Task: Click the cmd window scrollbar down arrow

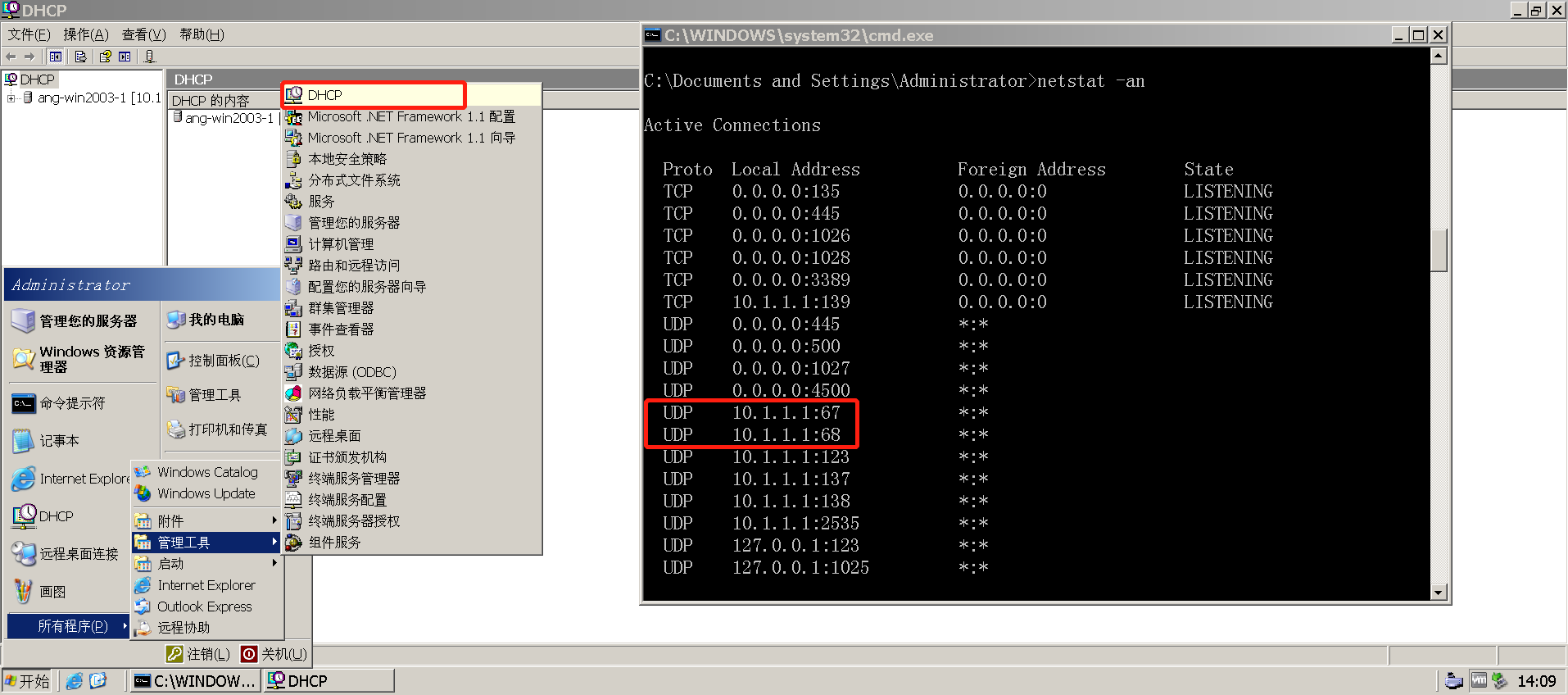Action: 1439,593
